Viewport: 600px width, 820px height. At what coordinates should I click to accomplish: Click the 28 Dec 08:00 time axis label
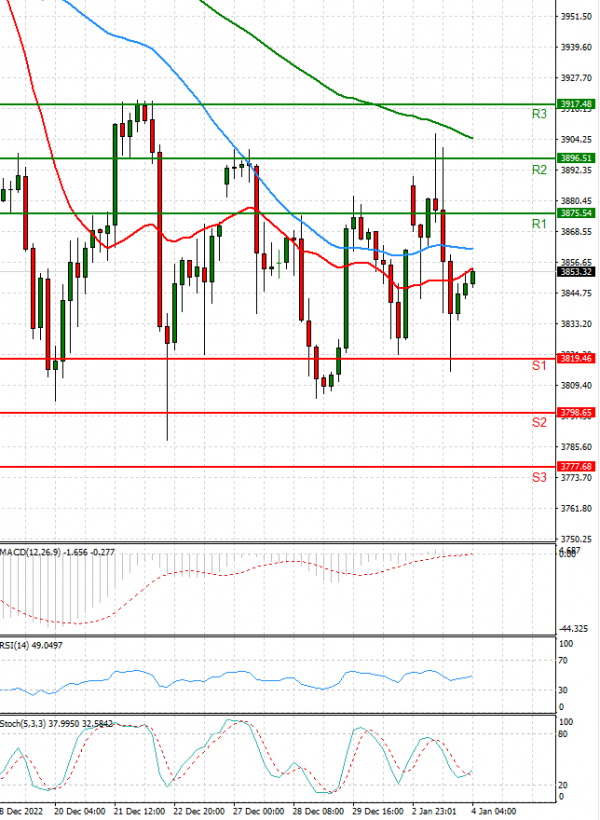tap(319, 812)
